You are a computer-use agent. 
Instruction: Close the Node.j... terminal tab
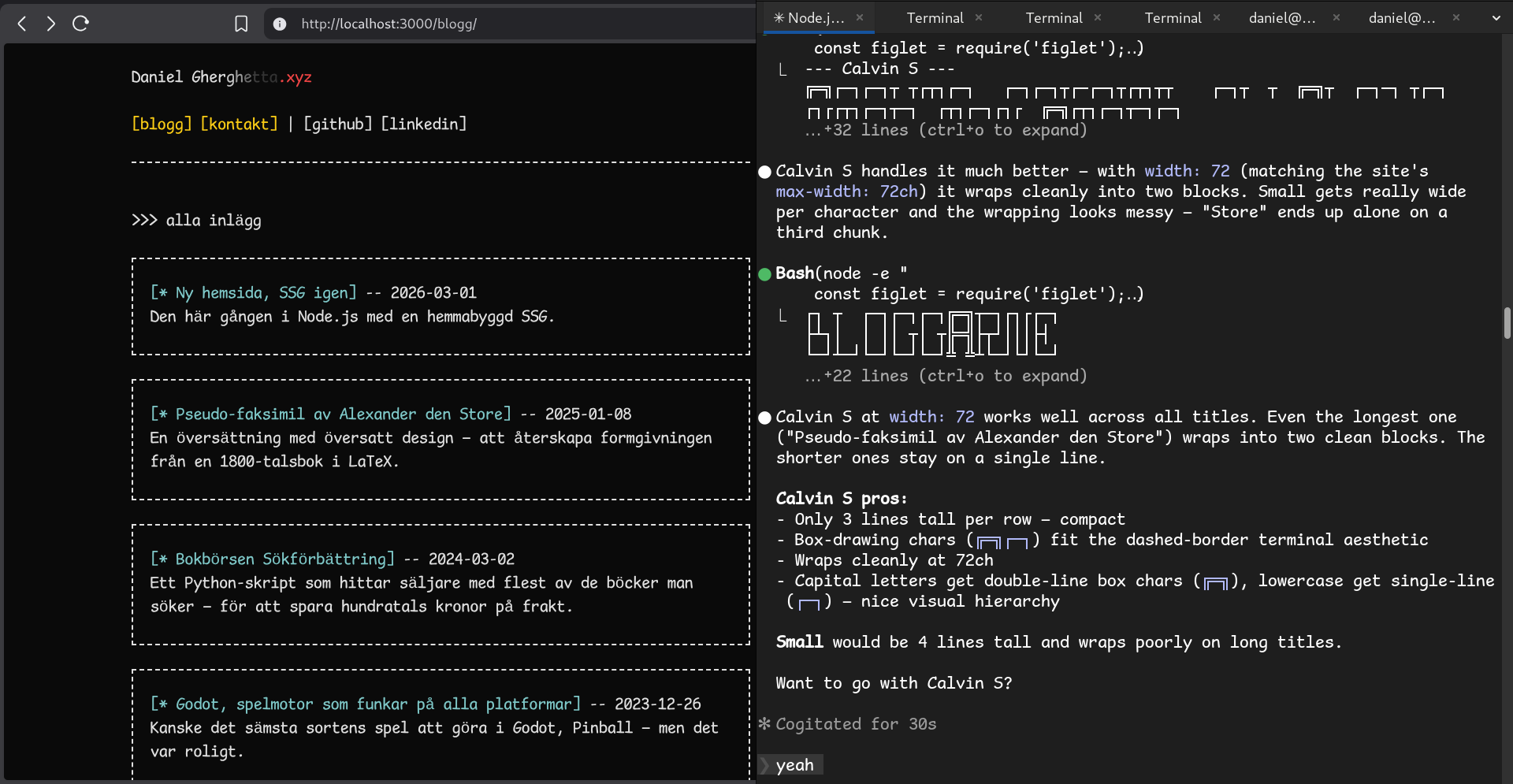(860, 17)
